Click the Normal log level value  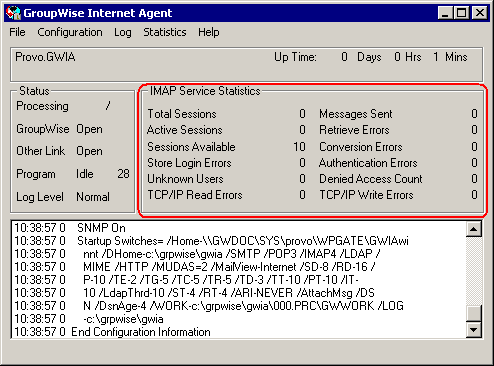(93, 197)
